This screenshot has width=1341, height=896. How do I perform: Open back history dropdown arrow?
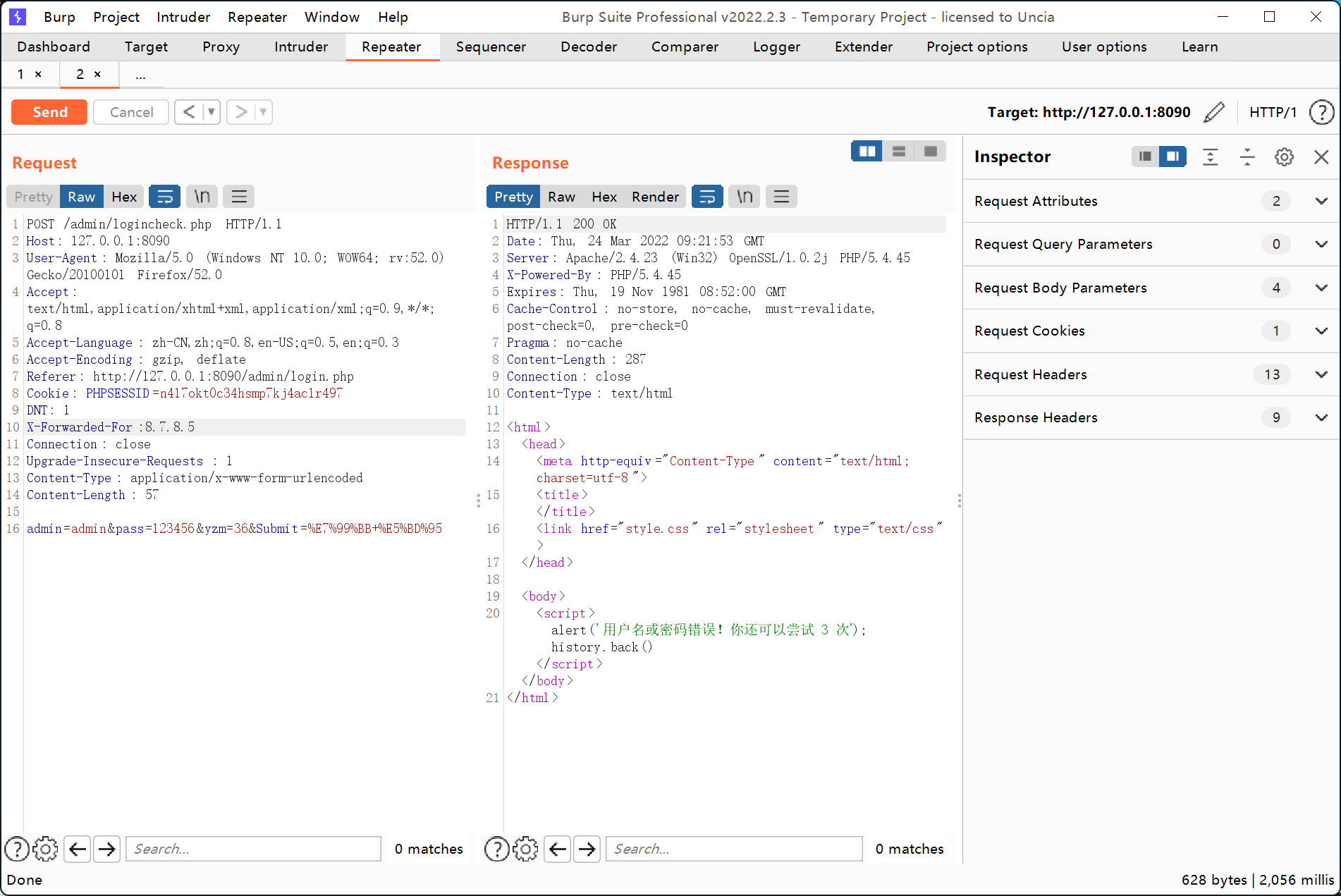211,111
